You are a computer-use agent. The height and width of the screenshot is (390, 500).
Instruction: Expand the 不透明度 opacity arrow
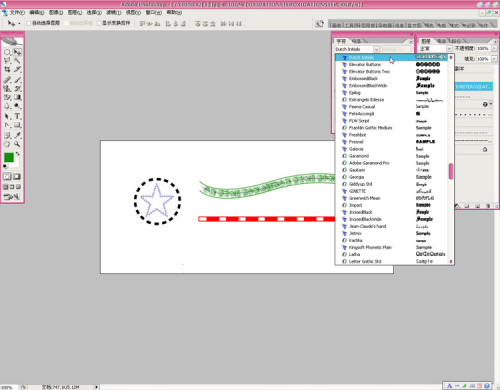pyautogui.click(x=494, y=48)
